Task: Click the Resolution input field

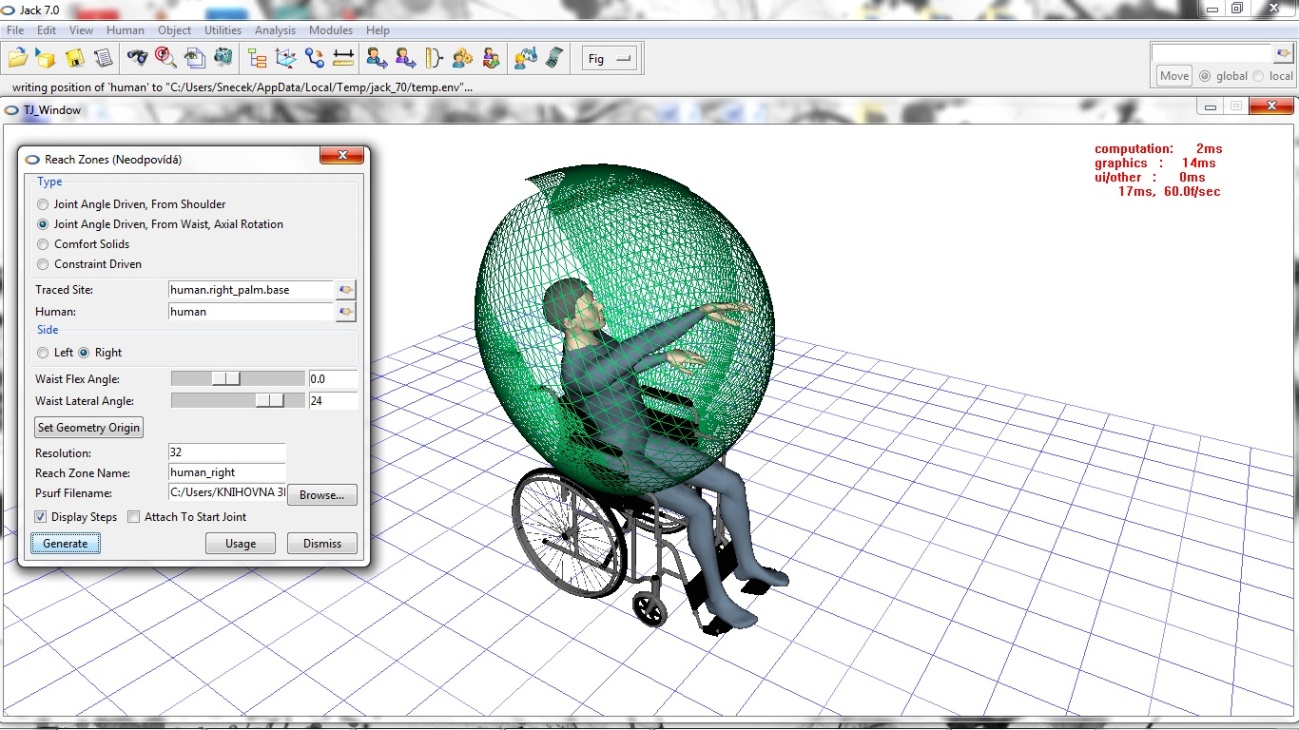Action: pos(227,453)
